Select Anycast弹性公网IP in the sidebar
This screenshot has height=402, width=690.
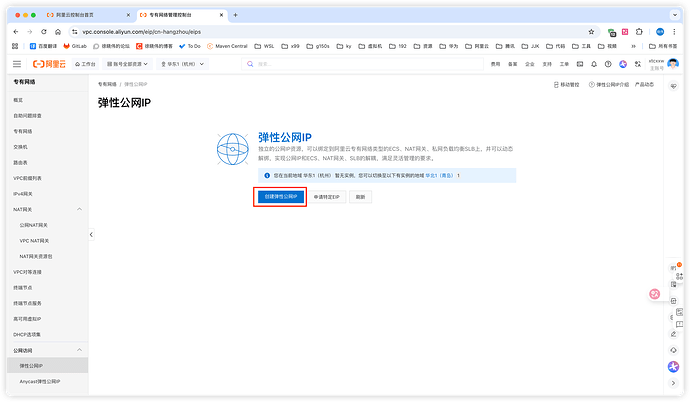[40, 382]
